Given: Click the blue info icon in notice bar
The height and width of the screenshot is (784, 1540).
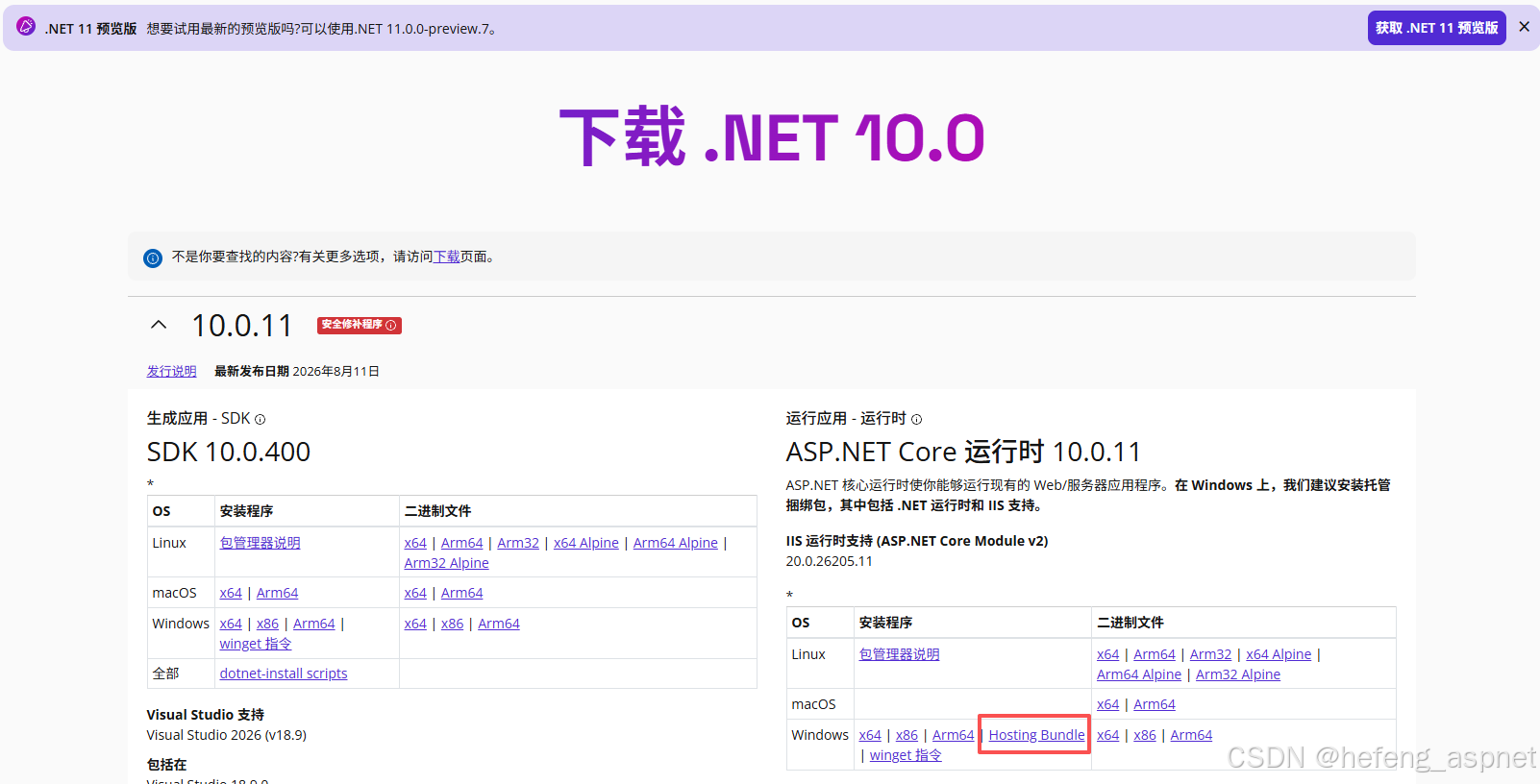Looking at the screenshot, I should tap(153, 257).
